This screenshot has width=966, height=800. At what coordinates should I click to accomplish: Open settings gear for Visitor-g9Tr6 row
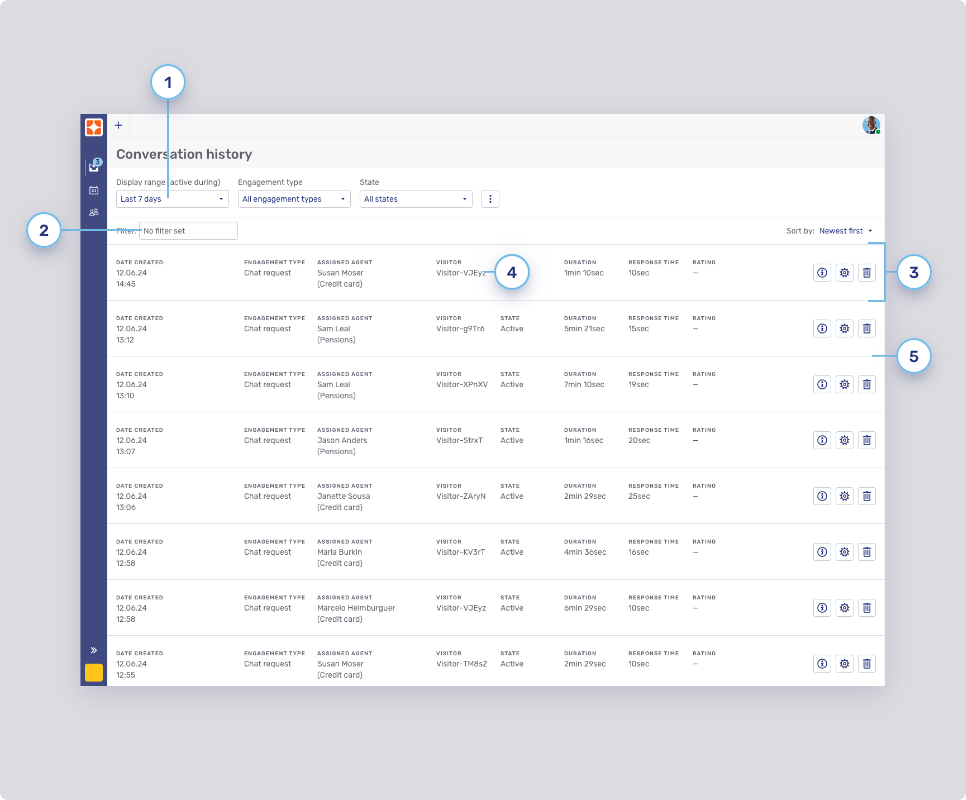844,328
